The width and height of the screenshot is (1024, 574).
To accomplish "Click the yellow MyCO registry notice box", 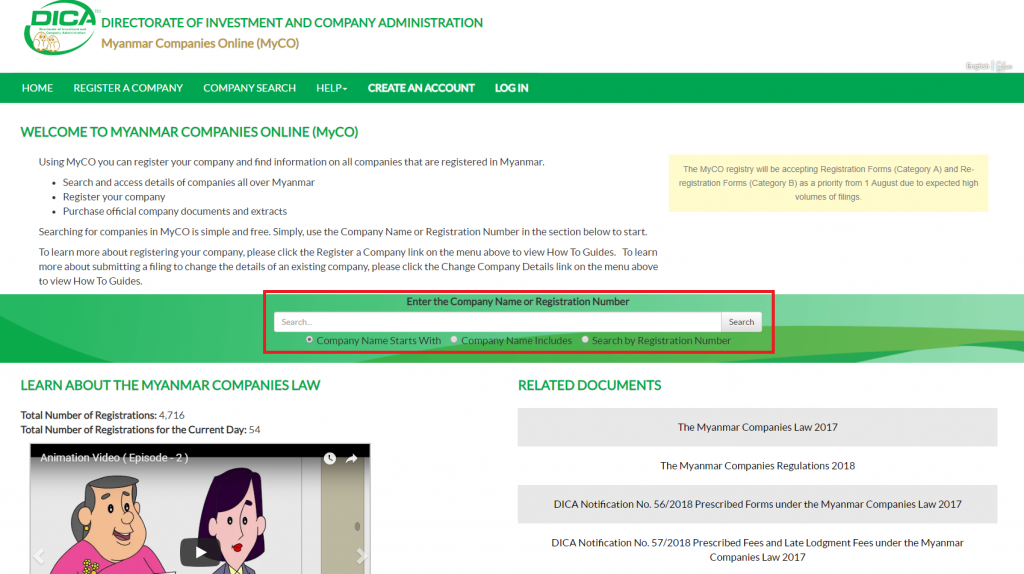I will coord(828,183).
